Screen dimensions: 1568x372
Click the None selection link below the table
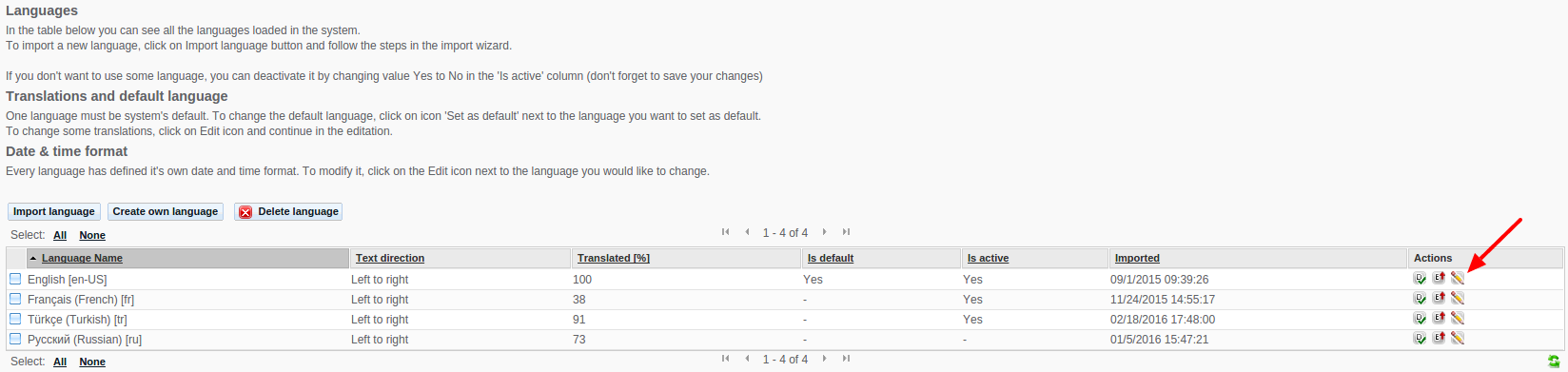tap(92, 362)
